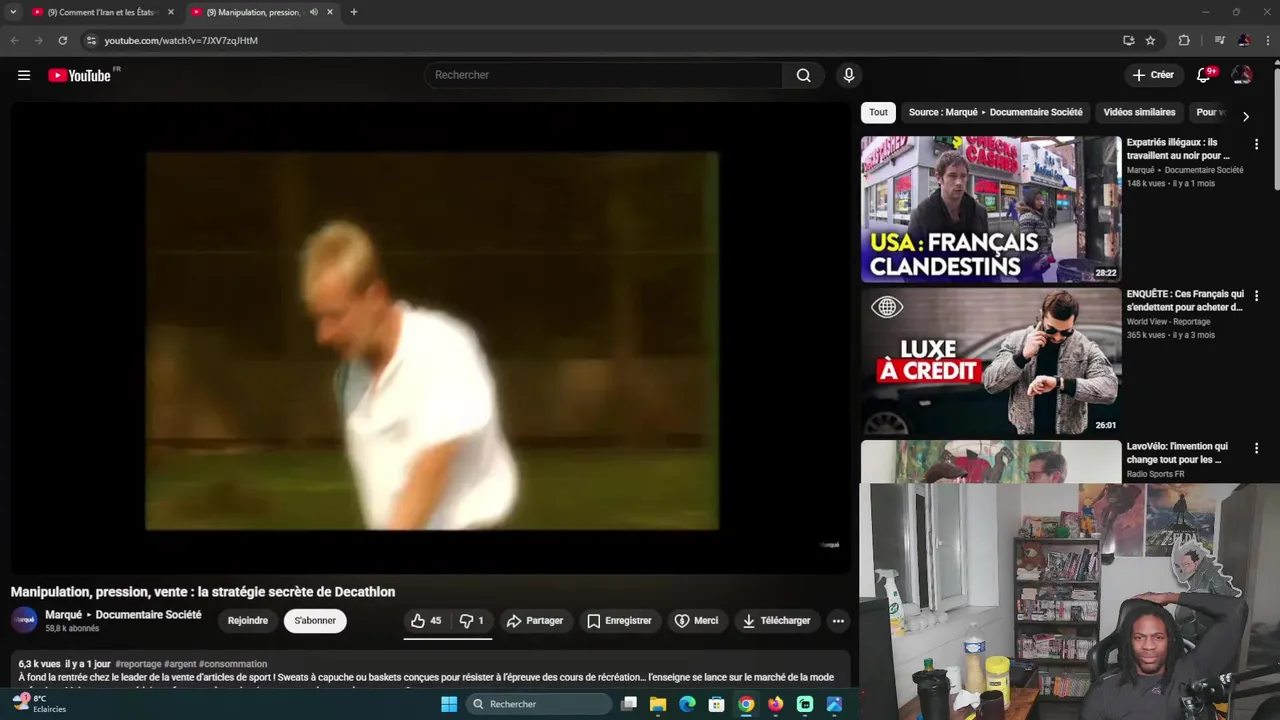
Task: Open Luxe à Crédit thumbnail
Action: coord(991,361)
